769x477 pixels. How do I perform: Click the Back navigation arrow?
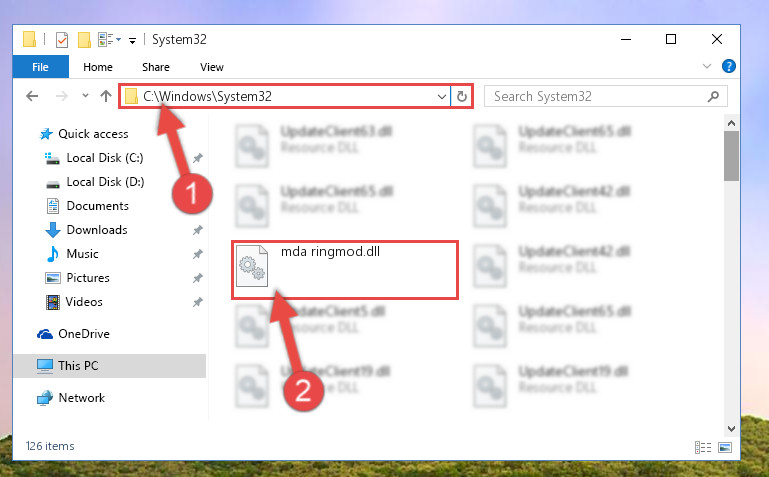tap(32, 96)
